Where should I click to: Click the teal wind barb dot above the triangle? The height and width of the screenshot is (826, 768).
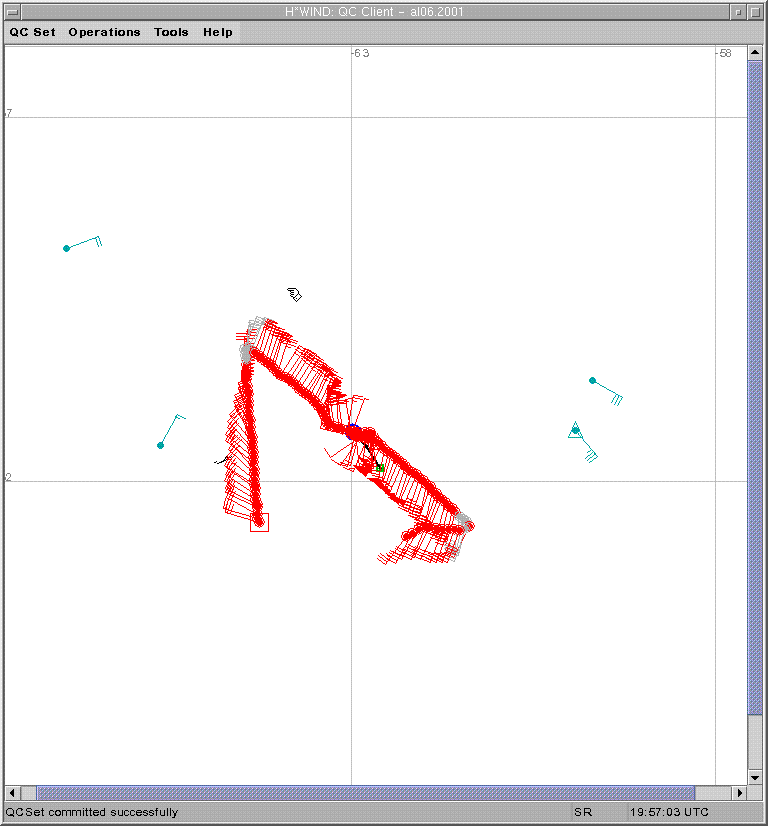tap(592, 380)
